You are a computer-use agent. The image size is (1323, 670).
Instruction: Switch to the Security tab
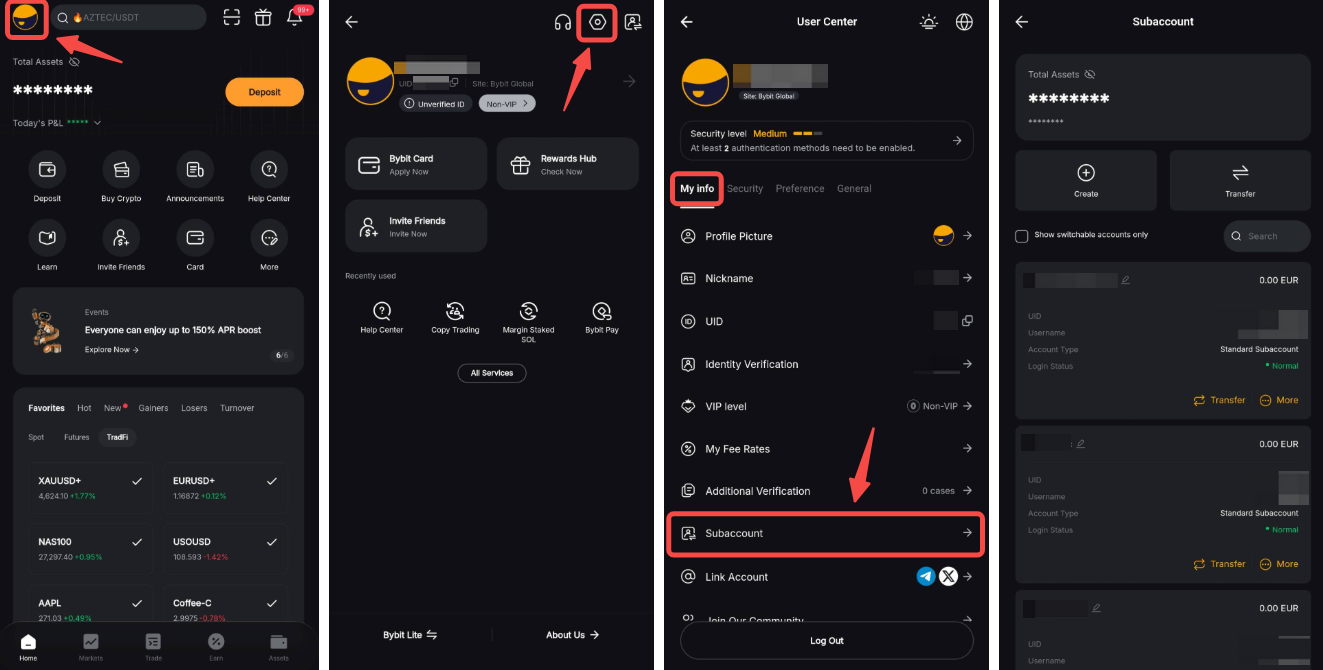pyautogui.click(x=745, y=189)
